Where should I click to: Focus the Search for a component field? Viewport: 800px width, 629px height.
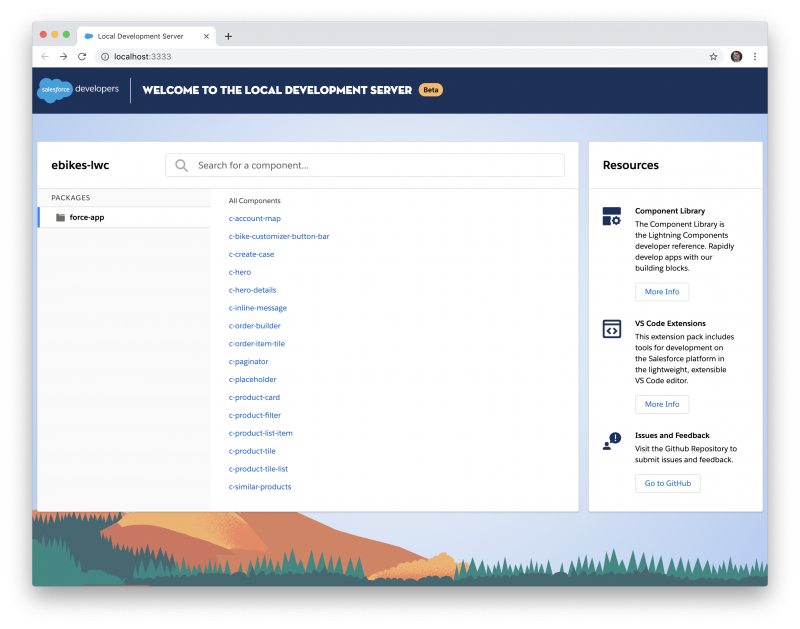point(365,165)
